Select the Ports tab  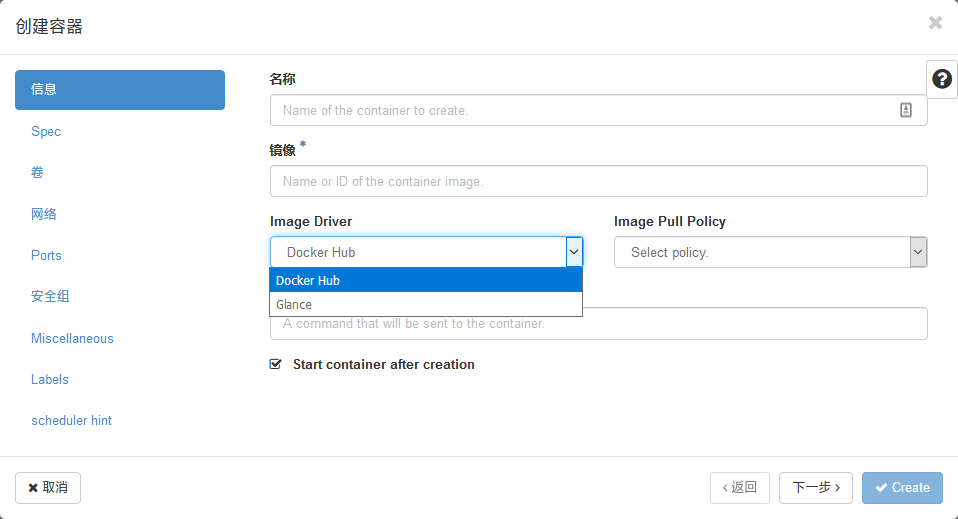pos(46,255)
